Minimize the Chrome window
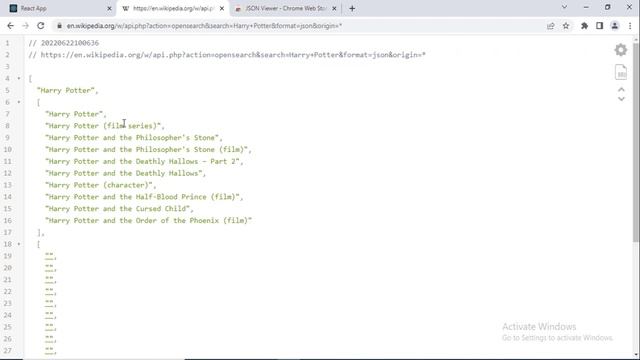 586,7
